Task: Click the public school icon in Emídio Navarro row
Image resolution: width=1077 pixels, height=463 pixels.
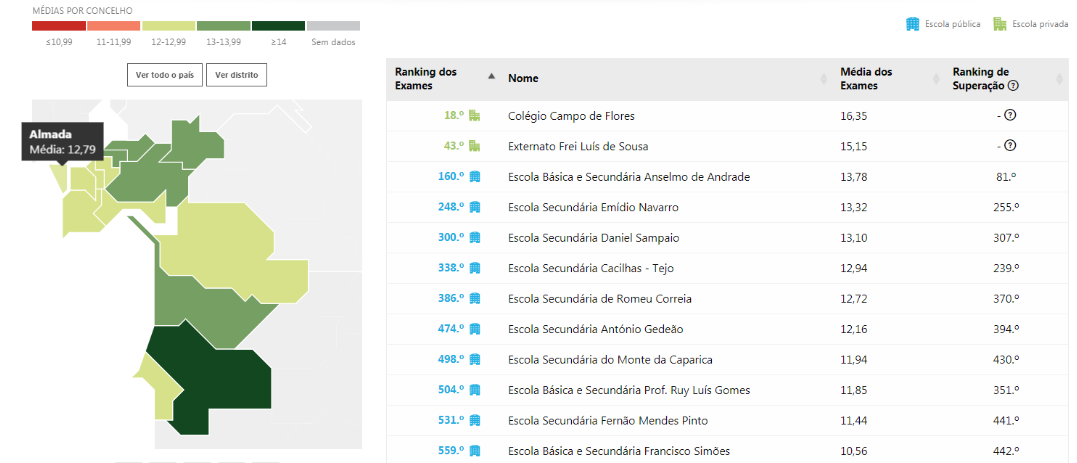Action: pos(475,207)
